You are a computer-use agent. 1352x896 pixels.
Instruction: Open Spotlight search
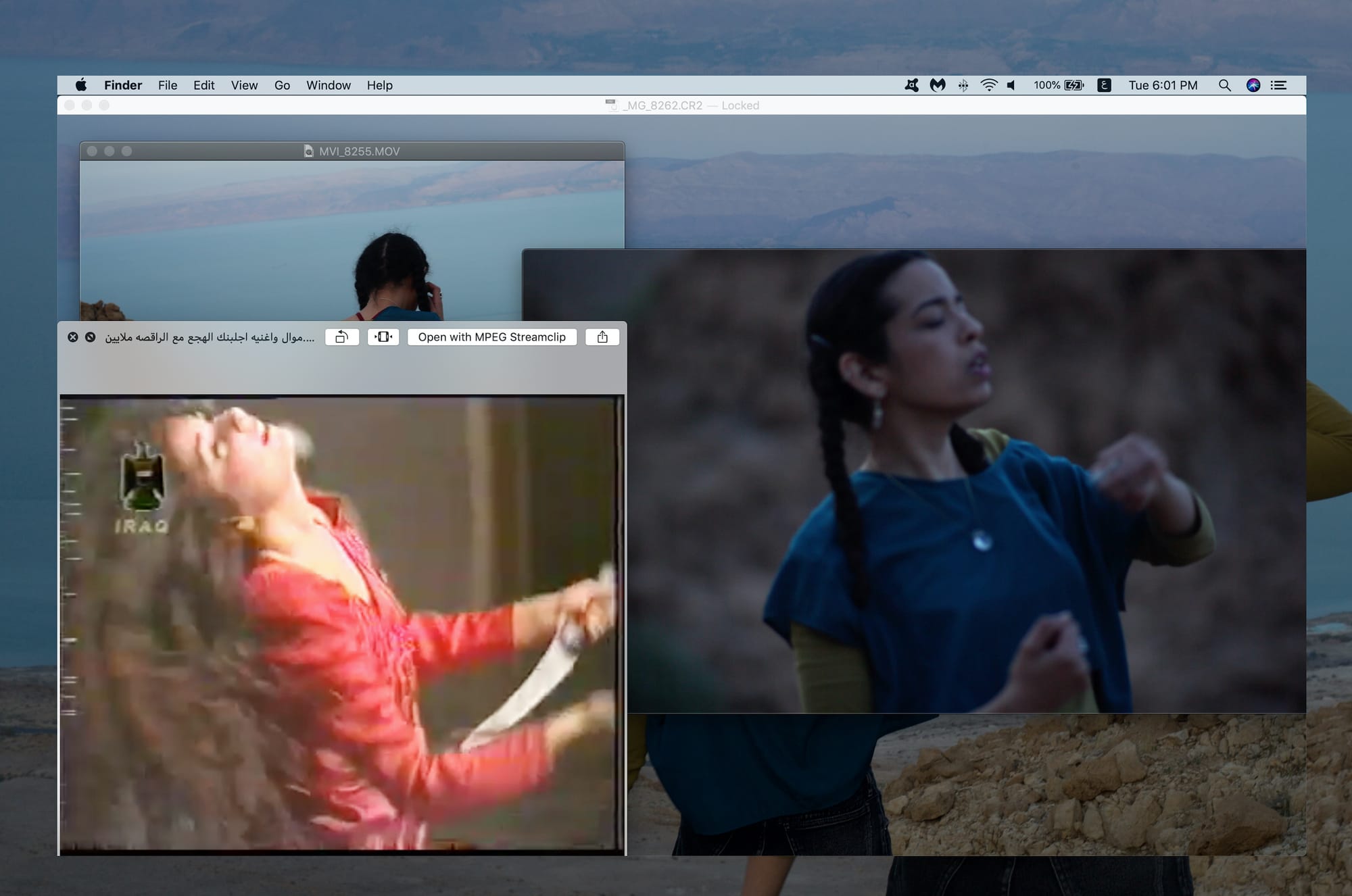click(1224, 85)
